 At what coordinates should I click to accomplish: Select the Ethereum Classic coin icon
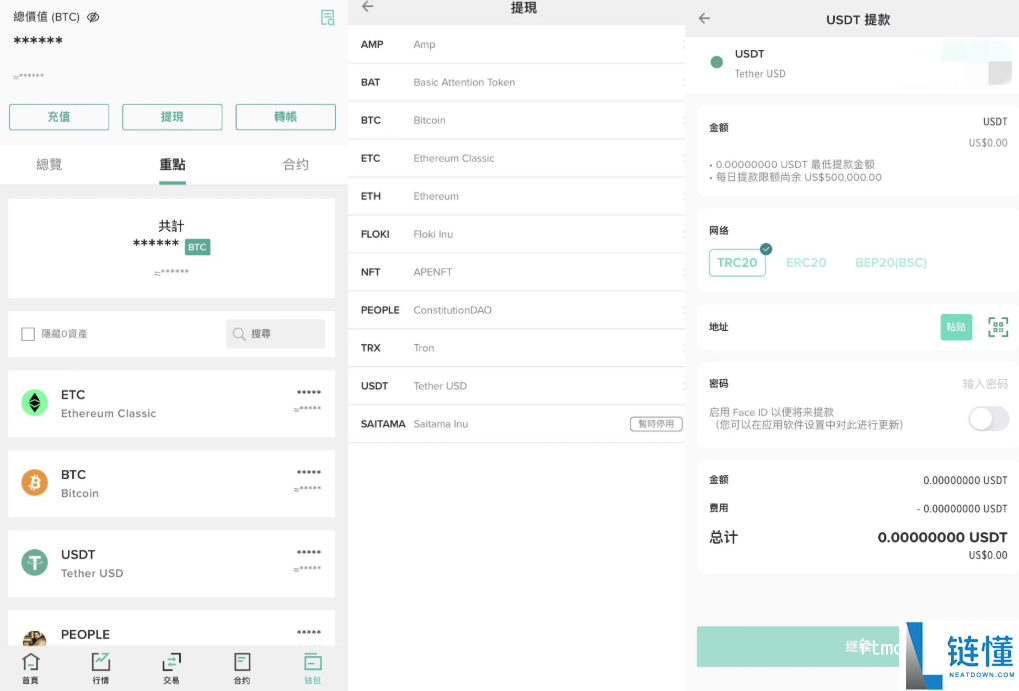[34, 403]
